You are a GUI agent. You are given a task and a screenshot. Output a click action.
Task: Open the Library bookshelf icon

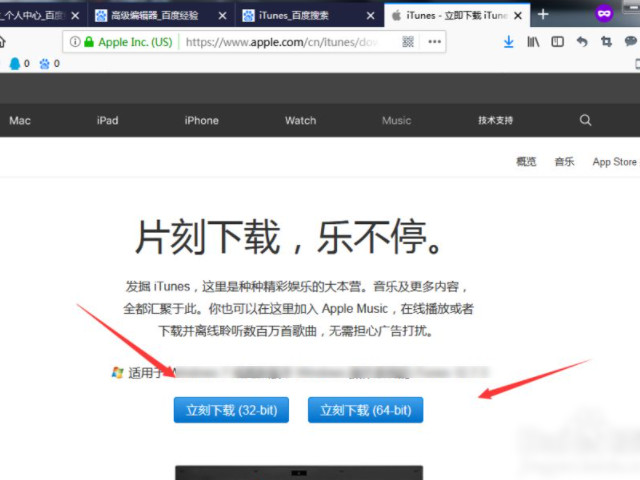point(533,42)
